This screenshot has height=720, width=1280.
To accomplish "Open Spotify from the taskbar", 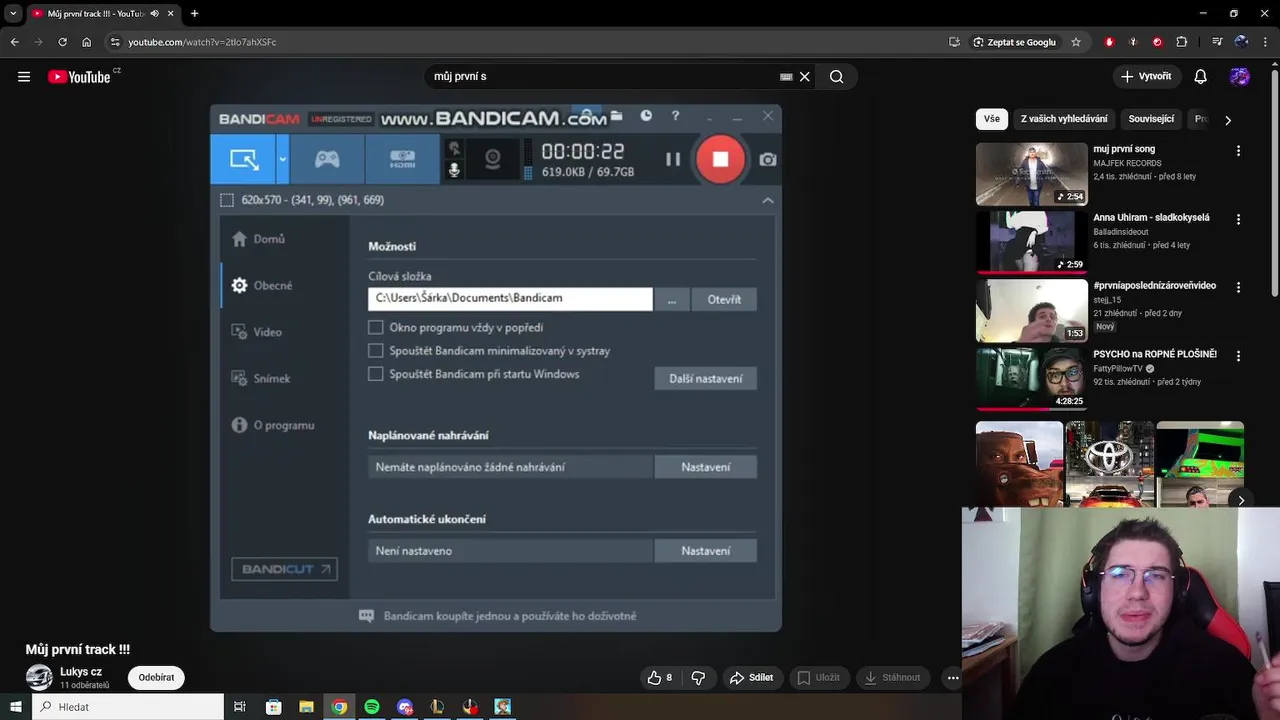I will pyautogui.click(x=372, y=707).
